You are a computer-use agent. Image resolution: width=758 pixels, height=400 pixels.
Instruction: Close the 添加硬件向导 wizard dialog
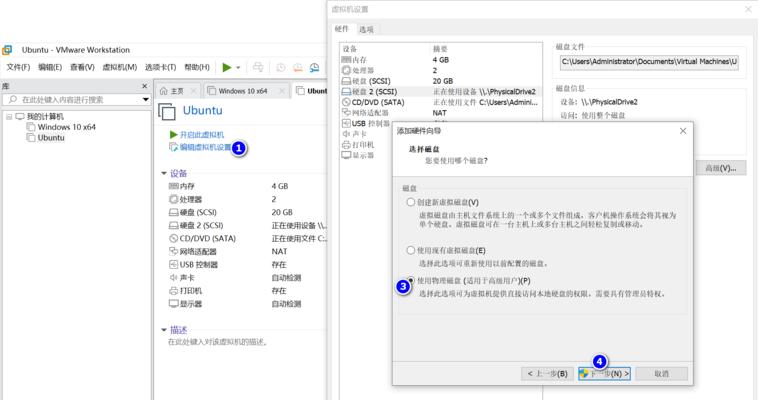(683, 131)
